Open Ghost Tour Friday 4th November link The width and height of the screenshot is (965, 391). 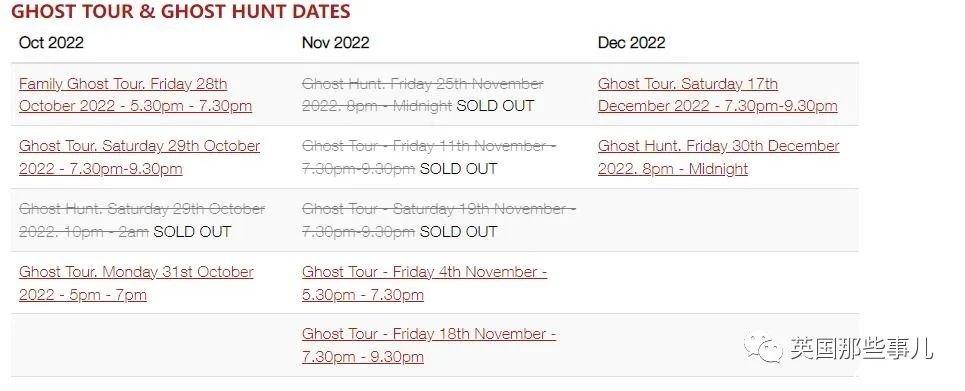424,283
